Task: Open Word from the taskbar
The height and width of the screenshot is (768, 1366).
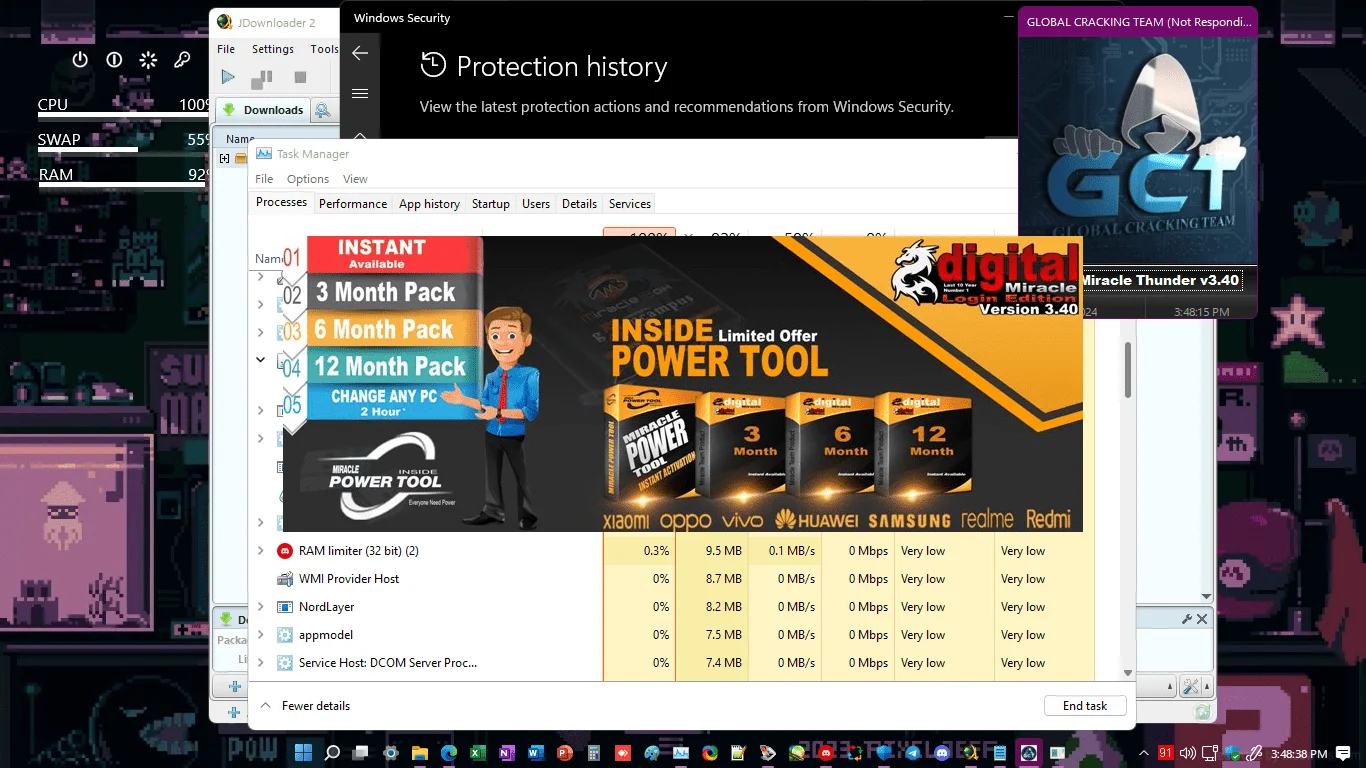Action: coord(535,752)
